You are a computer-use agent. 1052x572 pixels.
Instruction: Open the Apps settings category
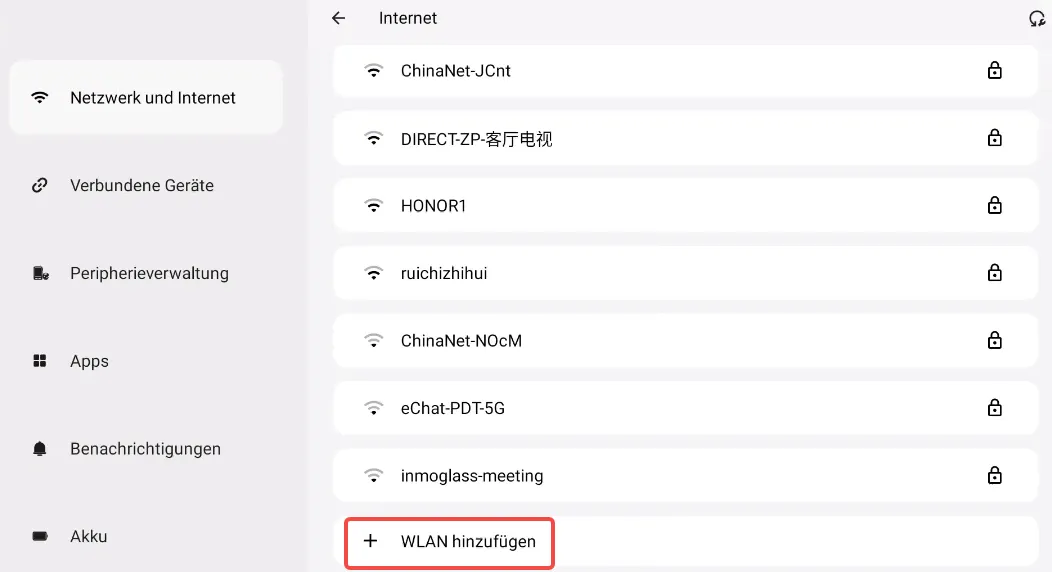[89, 361]
